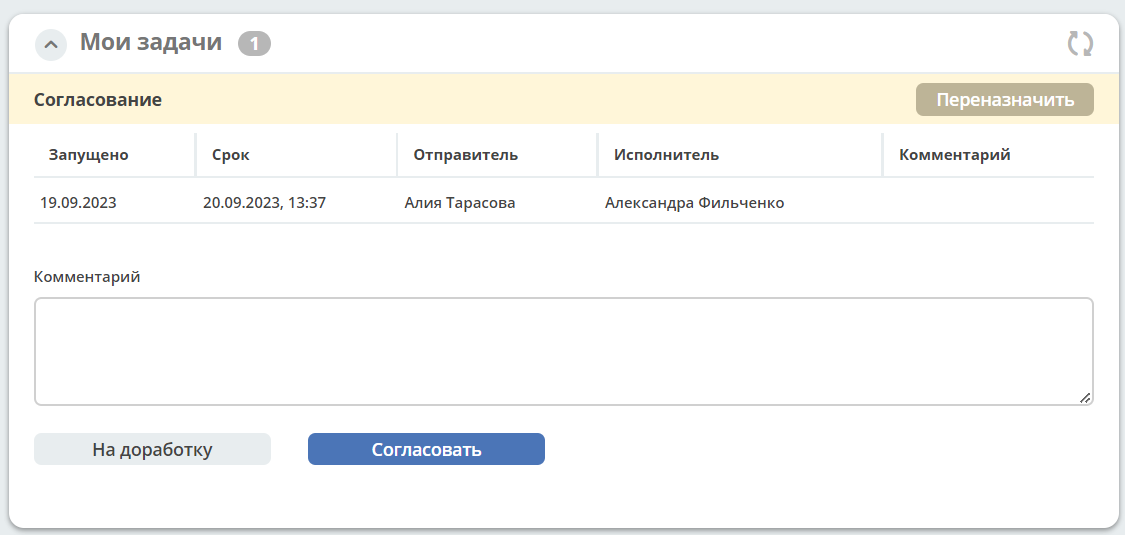Click the Комментарий label above text area
The height and width of the screenshot is (535, 1125).
point(88,277)
